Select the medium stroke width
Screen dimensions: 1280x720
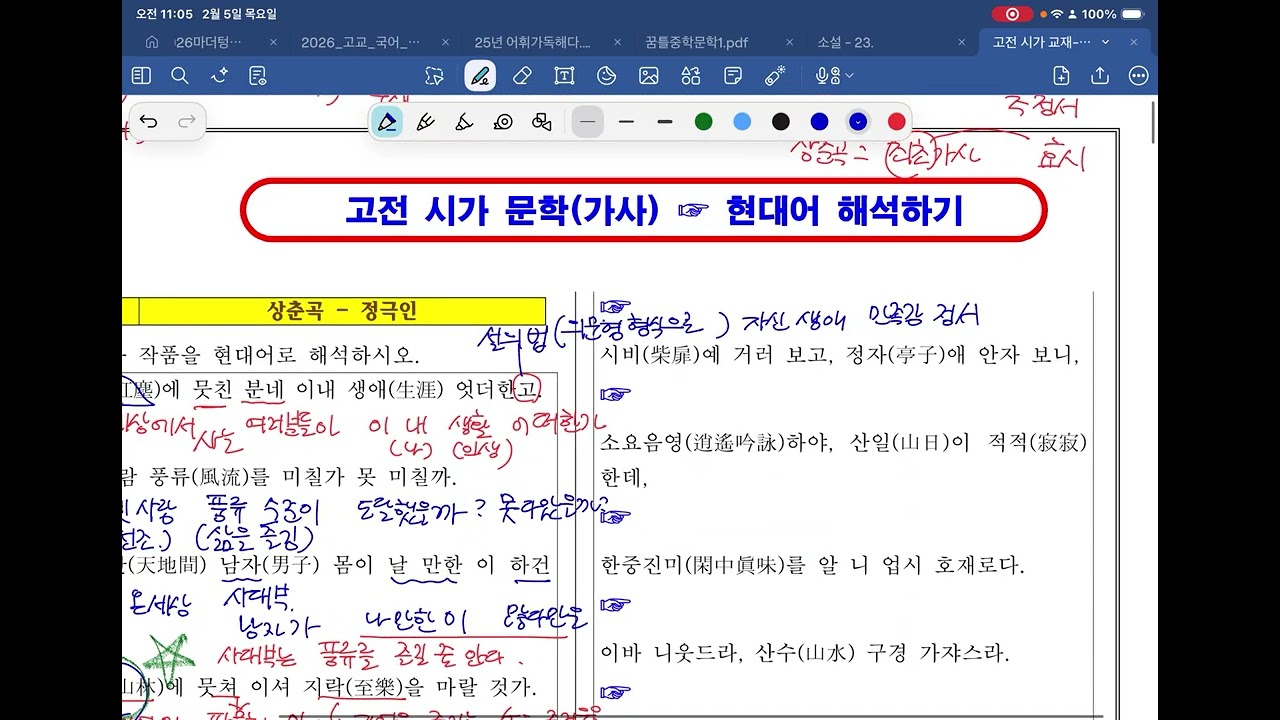pyautogui.click(x=626, y=122)
